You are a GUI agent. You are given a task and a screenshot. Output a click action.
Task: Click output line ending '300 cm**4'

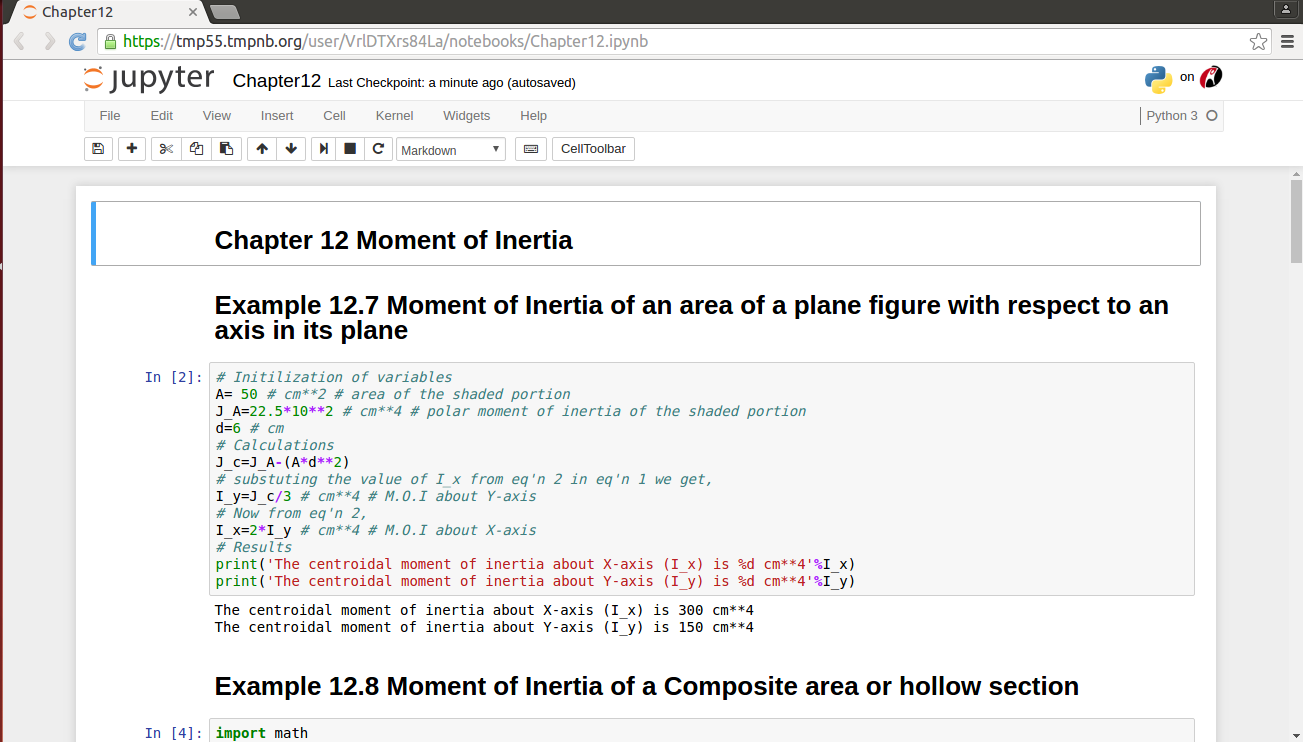coord(484,610)
